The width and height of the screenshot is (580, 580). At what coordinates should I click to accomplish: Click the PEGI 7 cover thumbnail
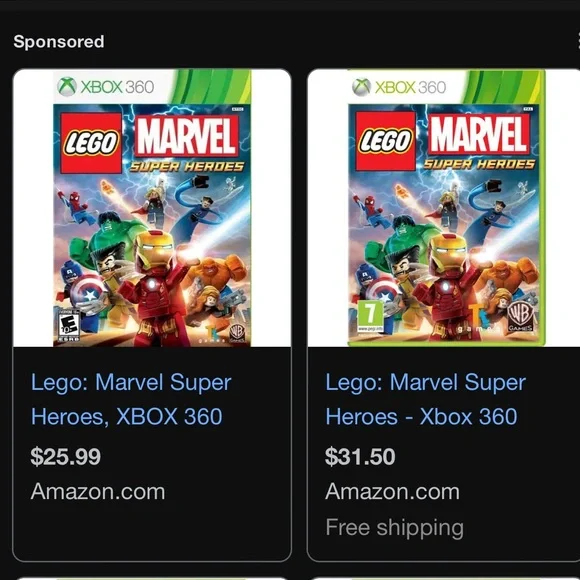click(444, 208)
